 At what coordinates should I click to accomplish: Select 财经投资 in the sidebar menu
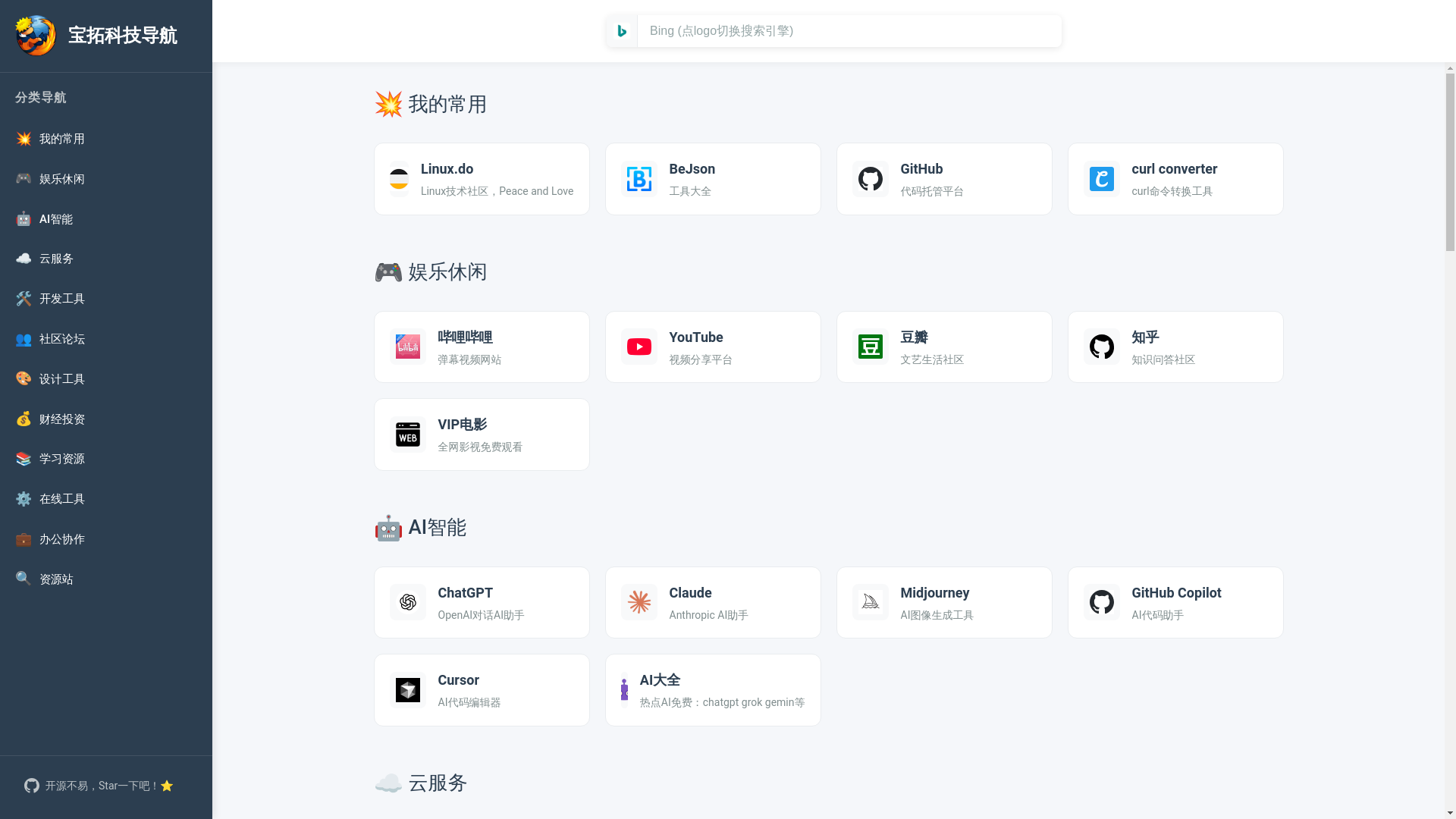(106, 419)
